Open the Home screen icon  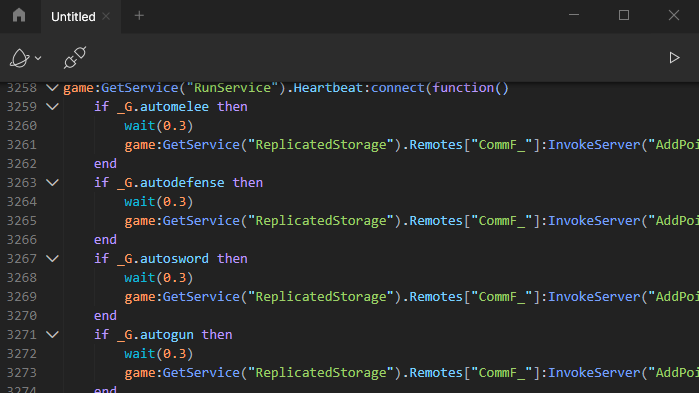tap(19, 16)
